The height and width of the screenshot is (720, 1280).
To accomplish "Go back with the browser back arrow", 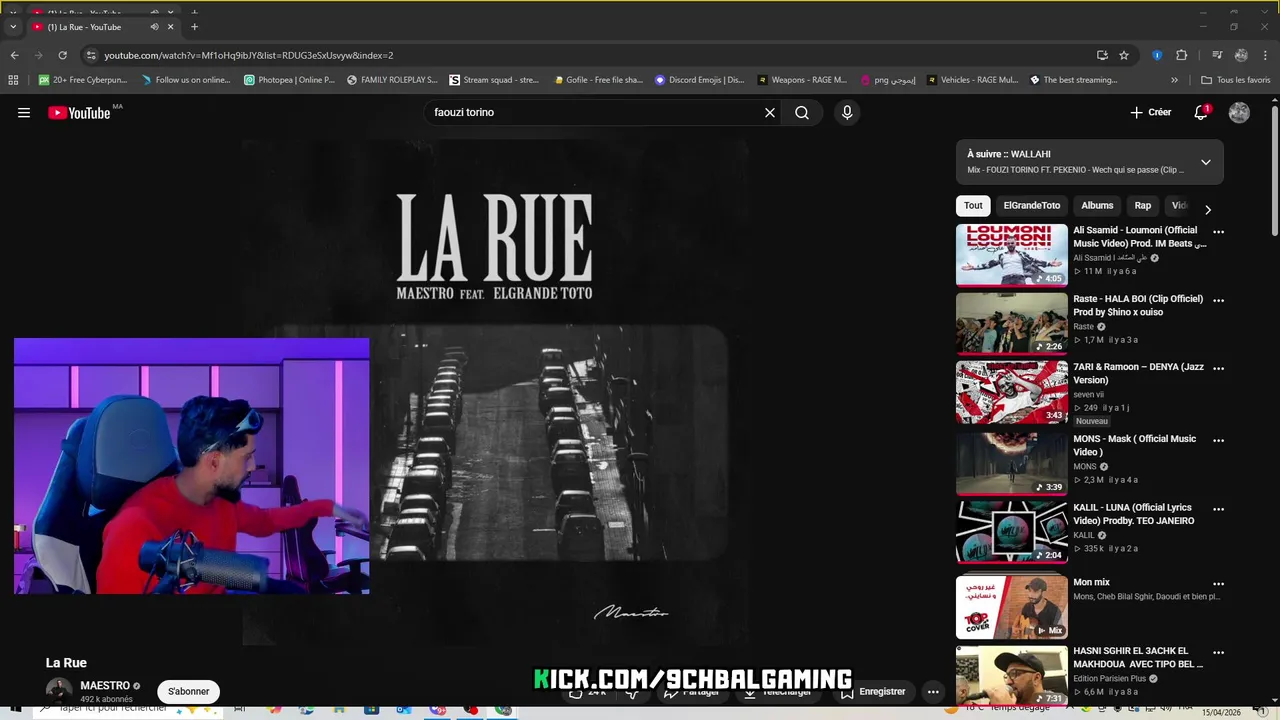I will pyautogui.click(x=14, y=55).
